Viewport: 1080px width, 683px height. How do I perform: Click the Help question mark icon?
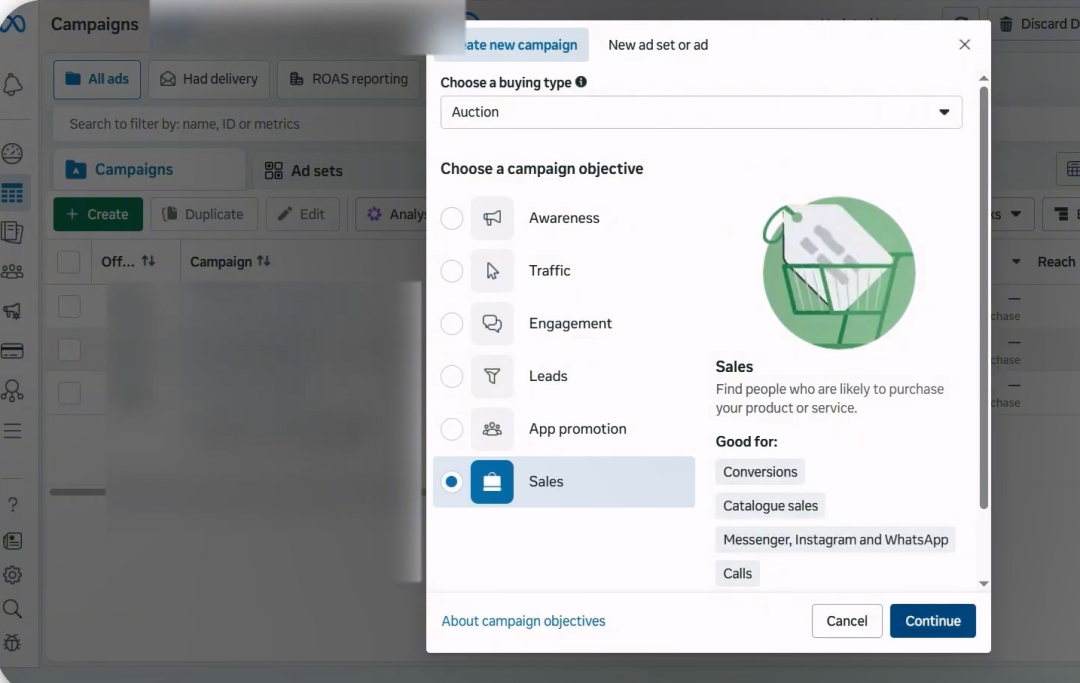12,505
